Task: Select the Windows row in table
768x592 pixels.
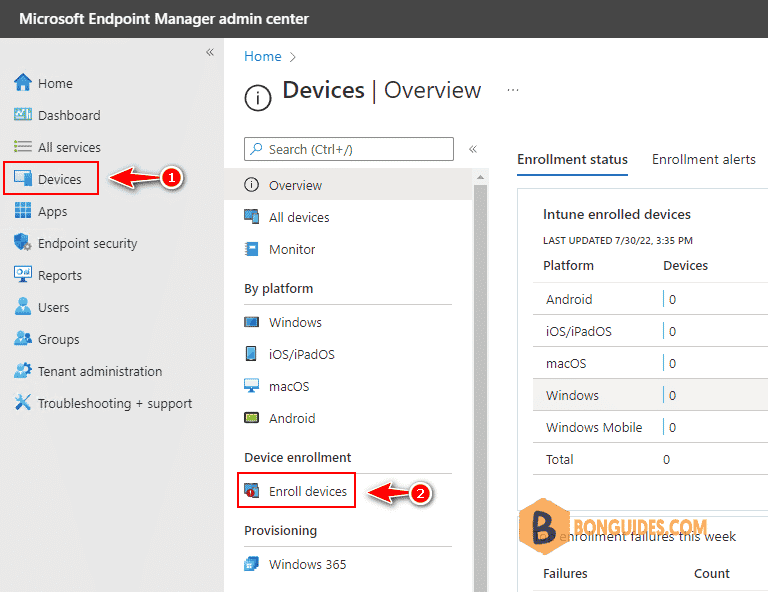Action: tap(650, 395)
